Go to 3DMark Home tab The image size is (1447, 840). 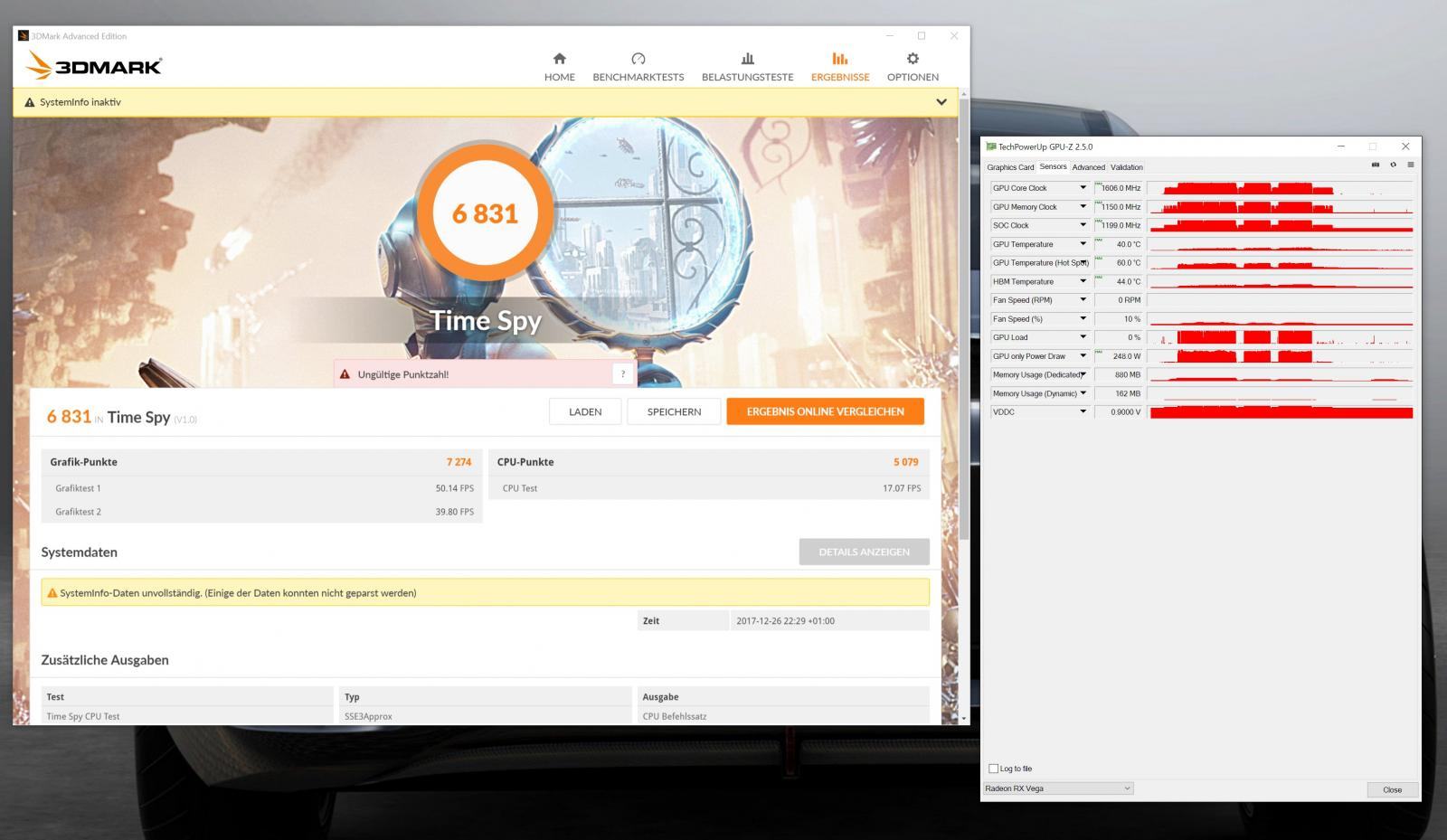pos(559,67)
